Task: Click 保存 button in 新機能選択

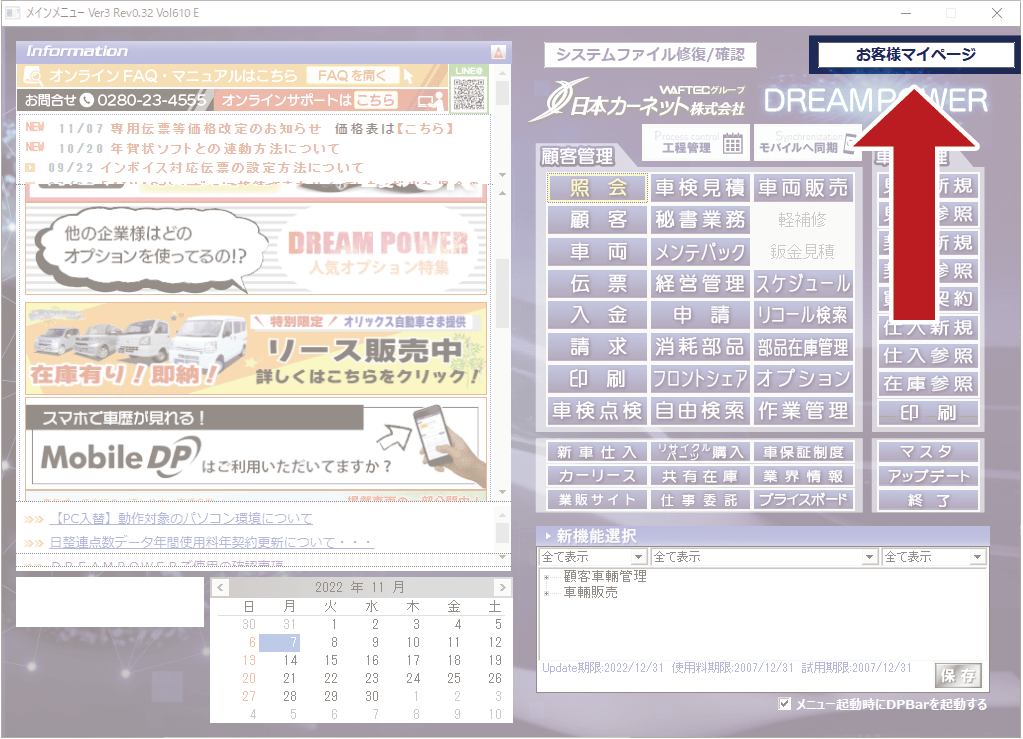Action: 957,676
